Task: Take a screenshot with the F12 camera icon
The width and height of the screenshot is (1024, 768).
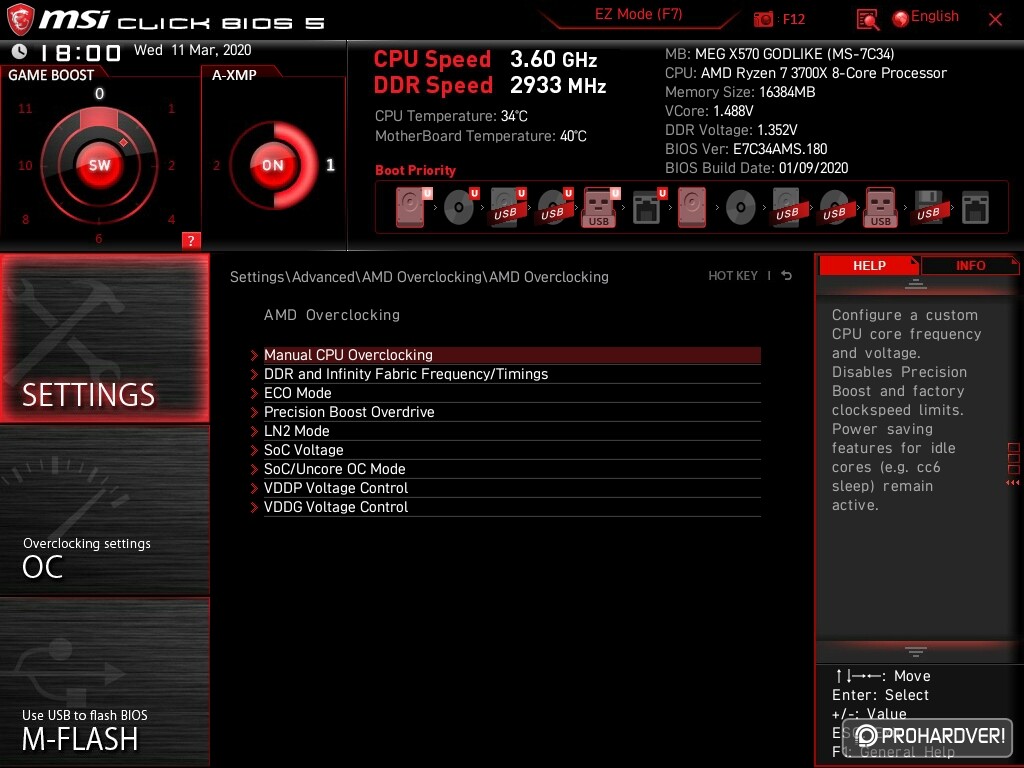Action: click(x=763, y=19)
